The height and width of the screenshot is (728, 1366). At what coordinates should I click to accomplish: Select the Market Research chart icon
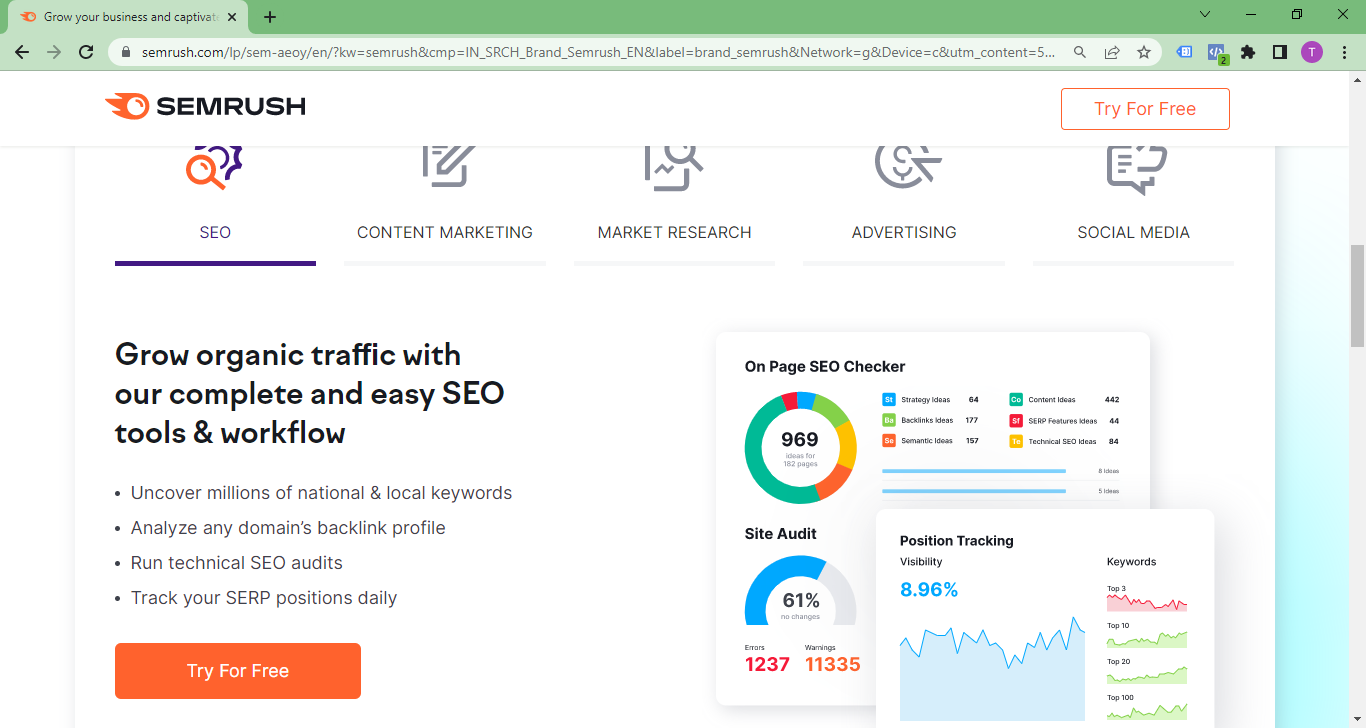pos(674,168)
